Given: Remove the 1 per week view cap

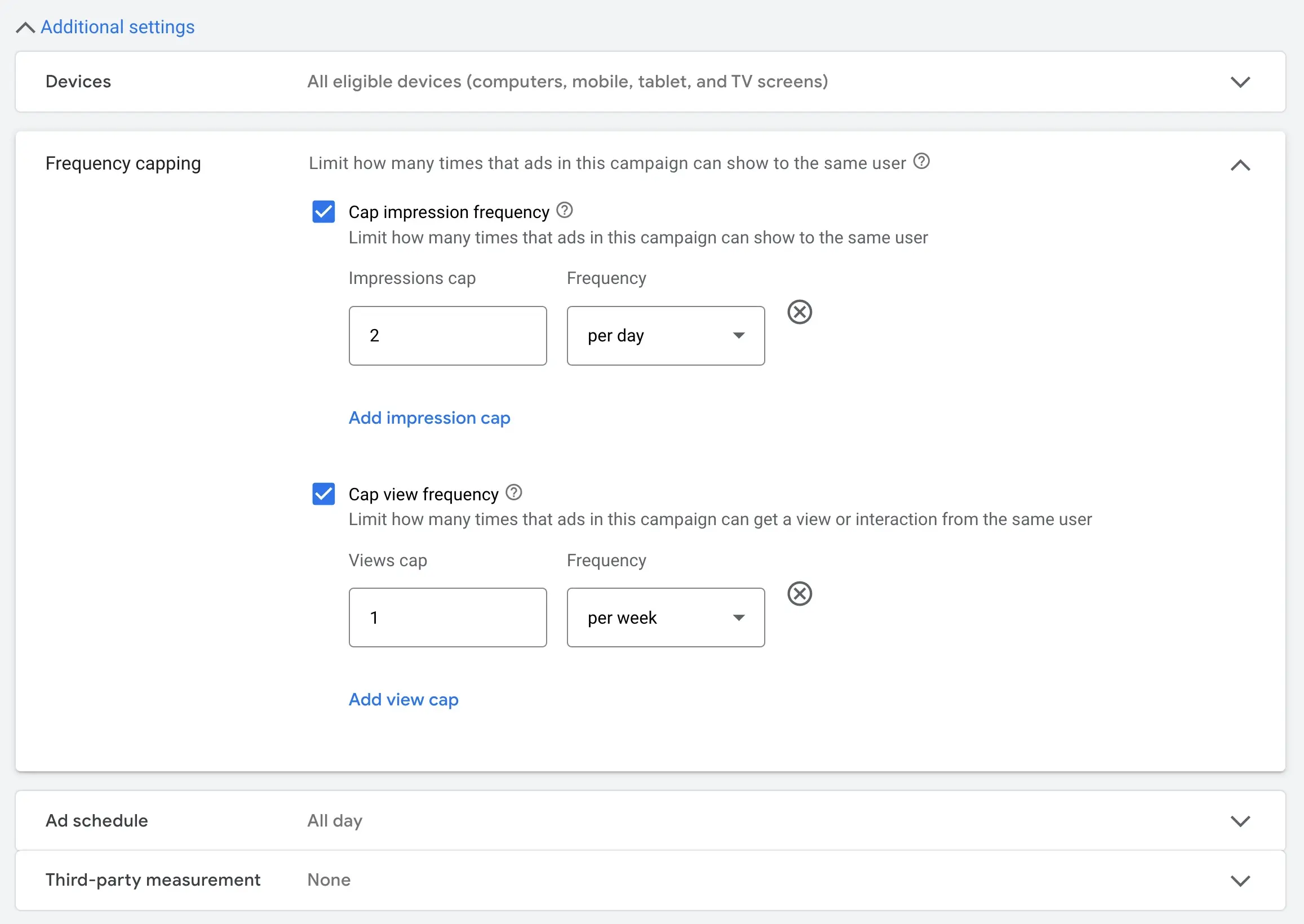Looking at the screenshot, I should click(799, 594).
